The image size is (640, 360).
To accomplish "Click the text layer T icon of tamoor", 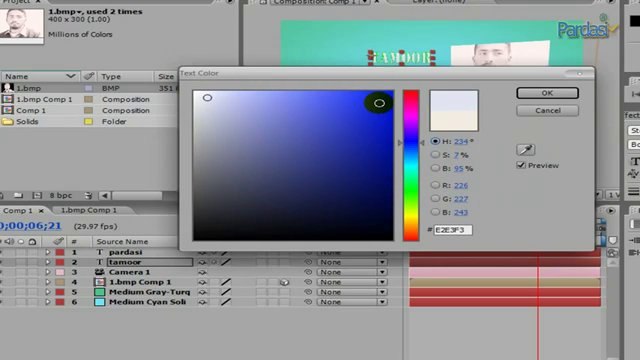I will 100,262.
